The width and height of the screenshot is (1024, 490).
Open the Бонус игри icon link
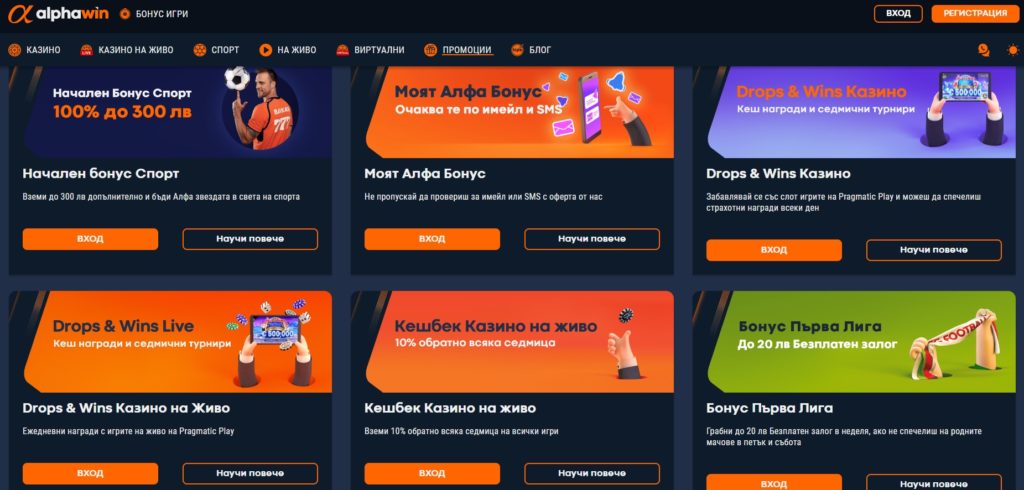click(x=125, y=14)
